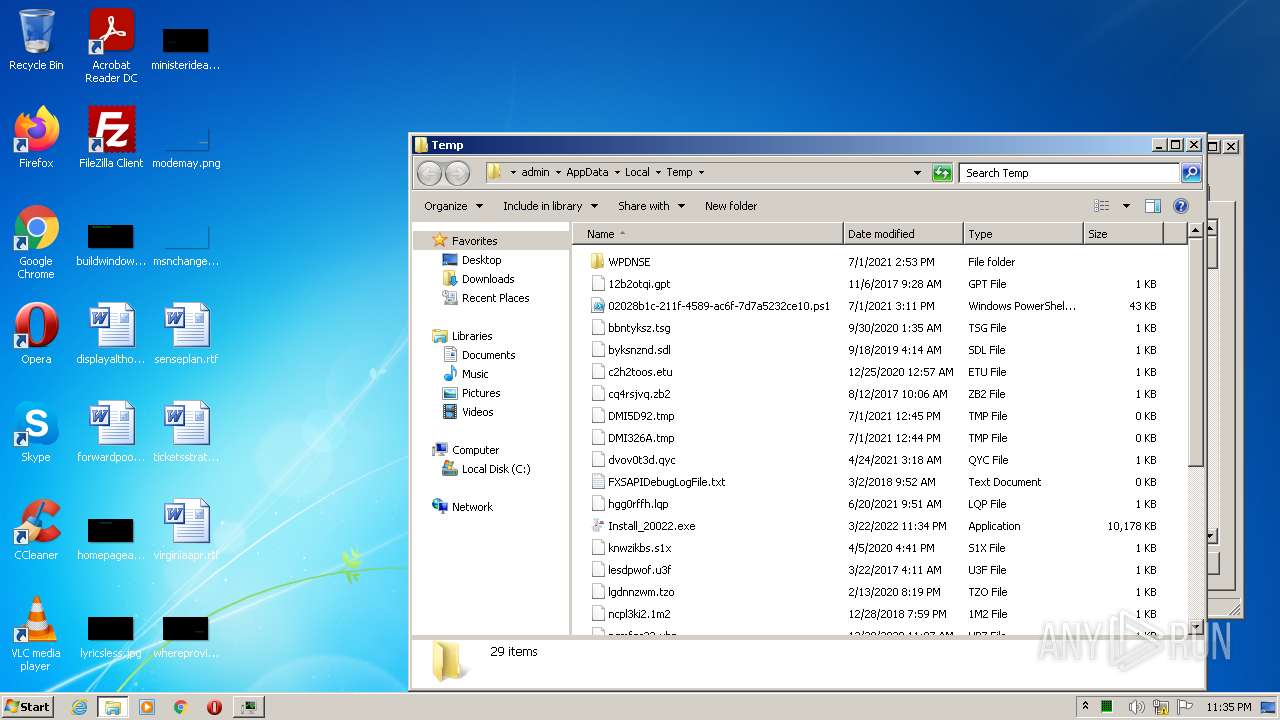Select Network in navigation pane
Viewport: 1280px width, 720px height.
point(472,507)
